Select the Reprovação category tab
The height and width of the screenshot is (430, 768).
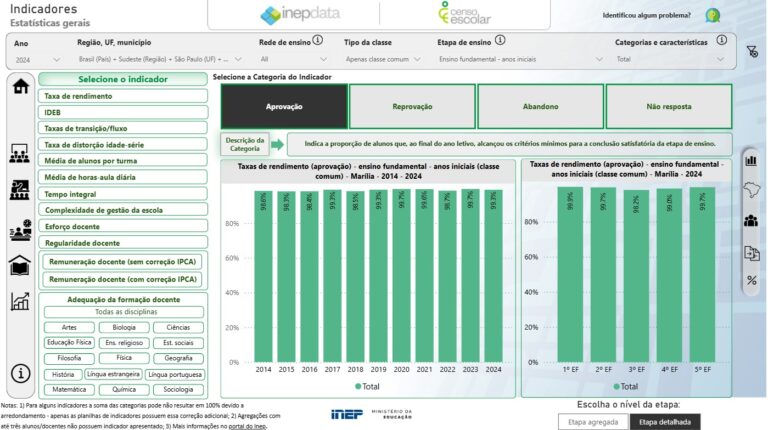[412, 106]
